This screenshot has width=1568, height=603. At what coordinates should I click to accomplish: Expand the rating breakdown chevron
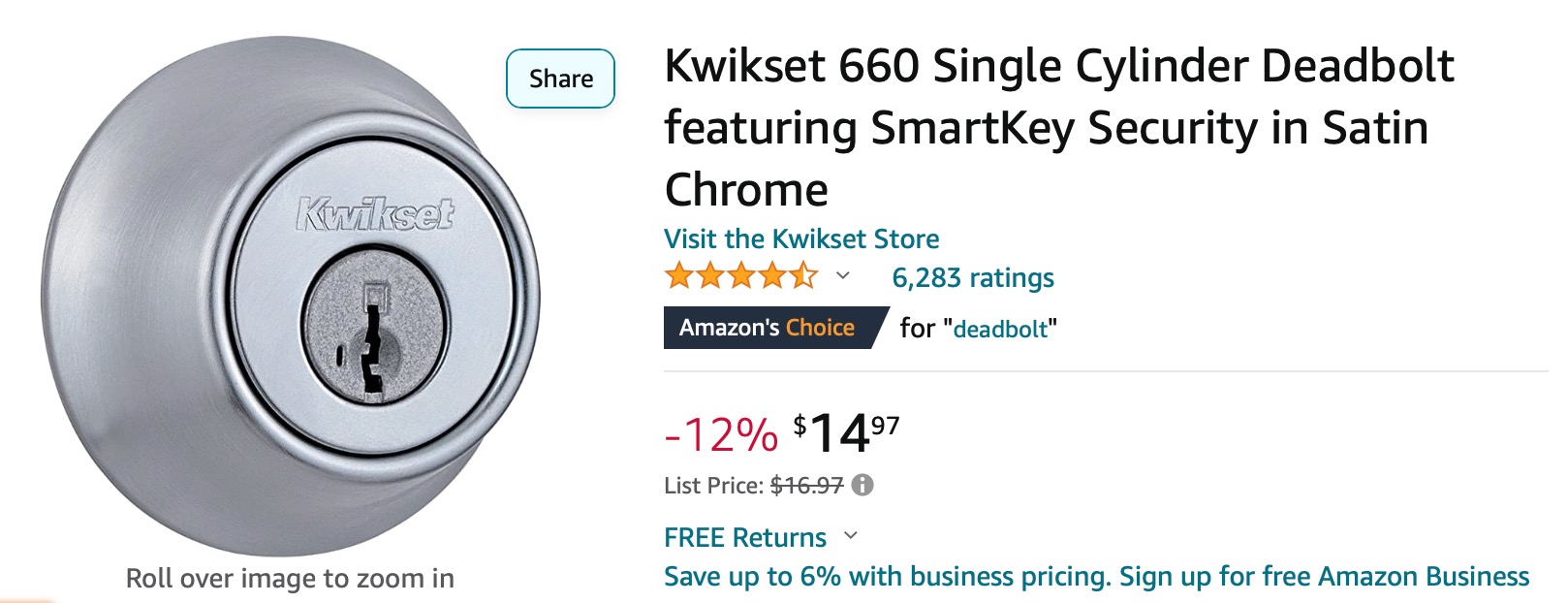click(x=843, y=276)
